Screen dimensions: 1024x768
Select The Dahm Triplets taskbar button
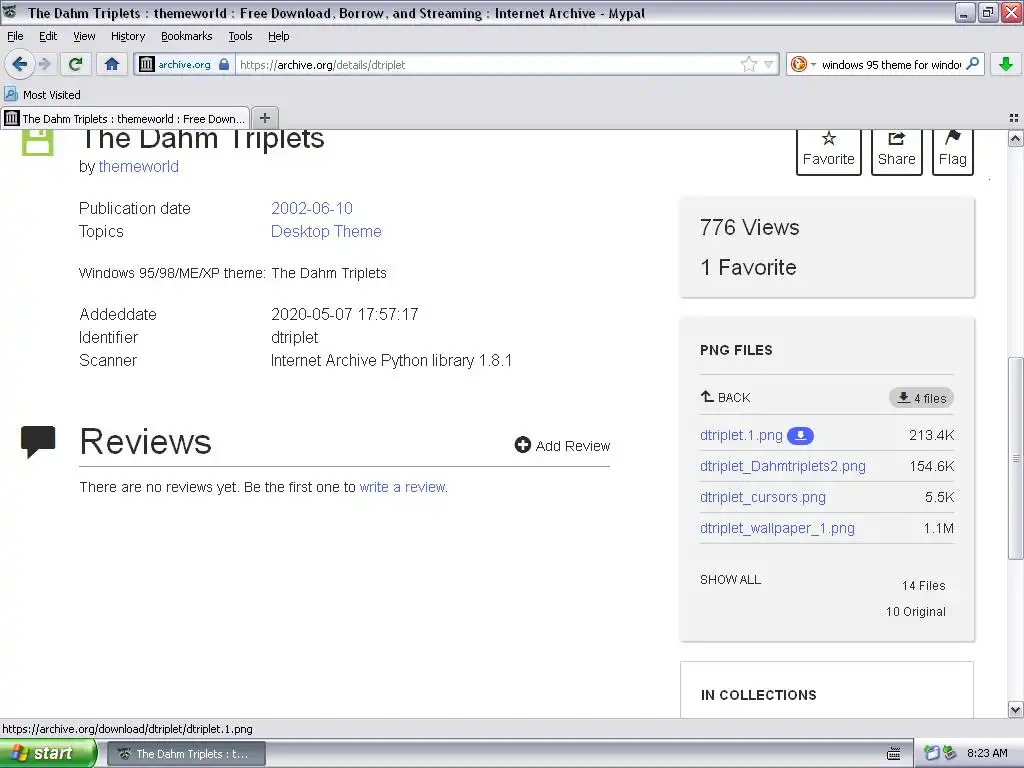coord(185,754)
